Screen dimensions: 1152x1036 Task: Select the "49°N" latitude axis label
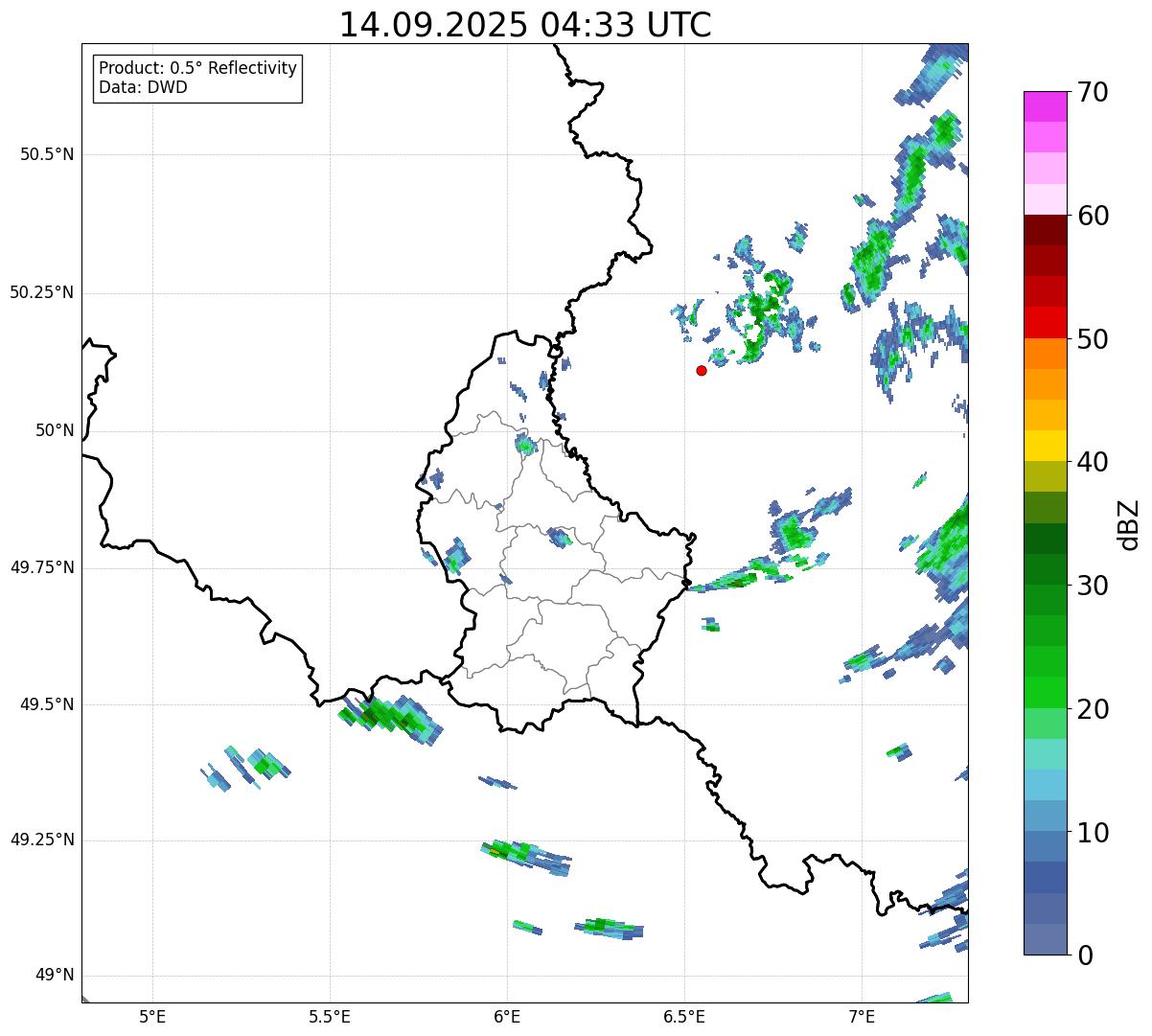(53, 976)
